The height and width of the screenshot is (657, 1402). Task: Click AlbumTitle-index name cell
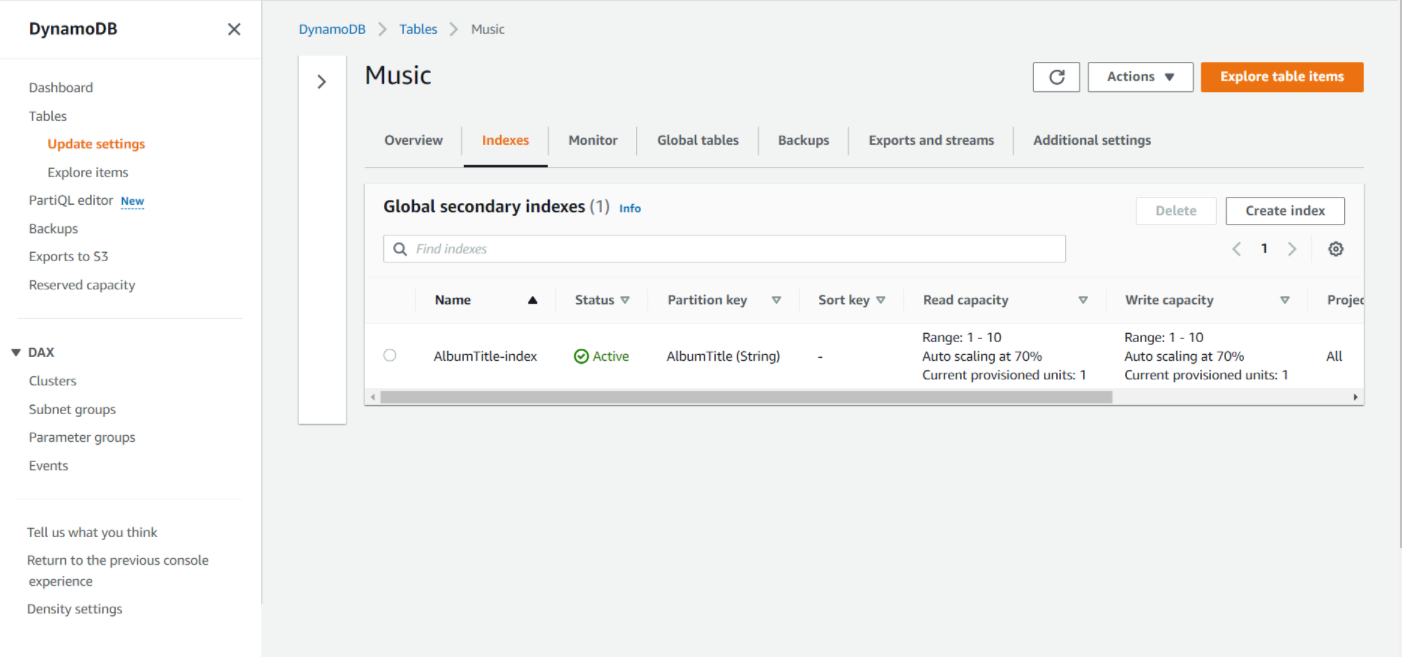[485, 356]
